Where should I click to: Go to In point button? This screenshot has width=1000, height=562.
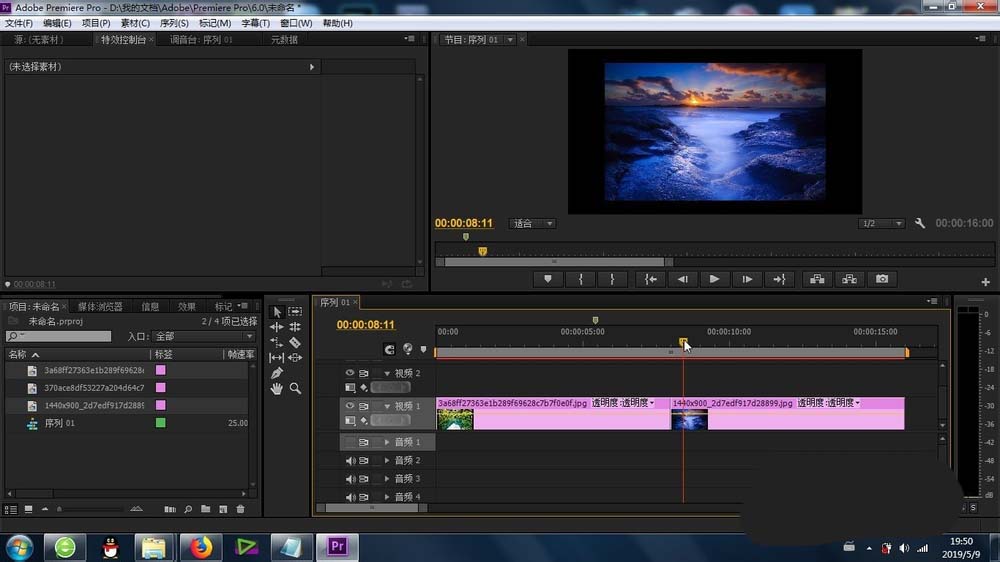click(x=651, y=279)
